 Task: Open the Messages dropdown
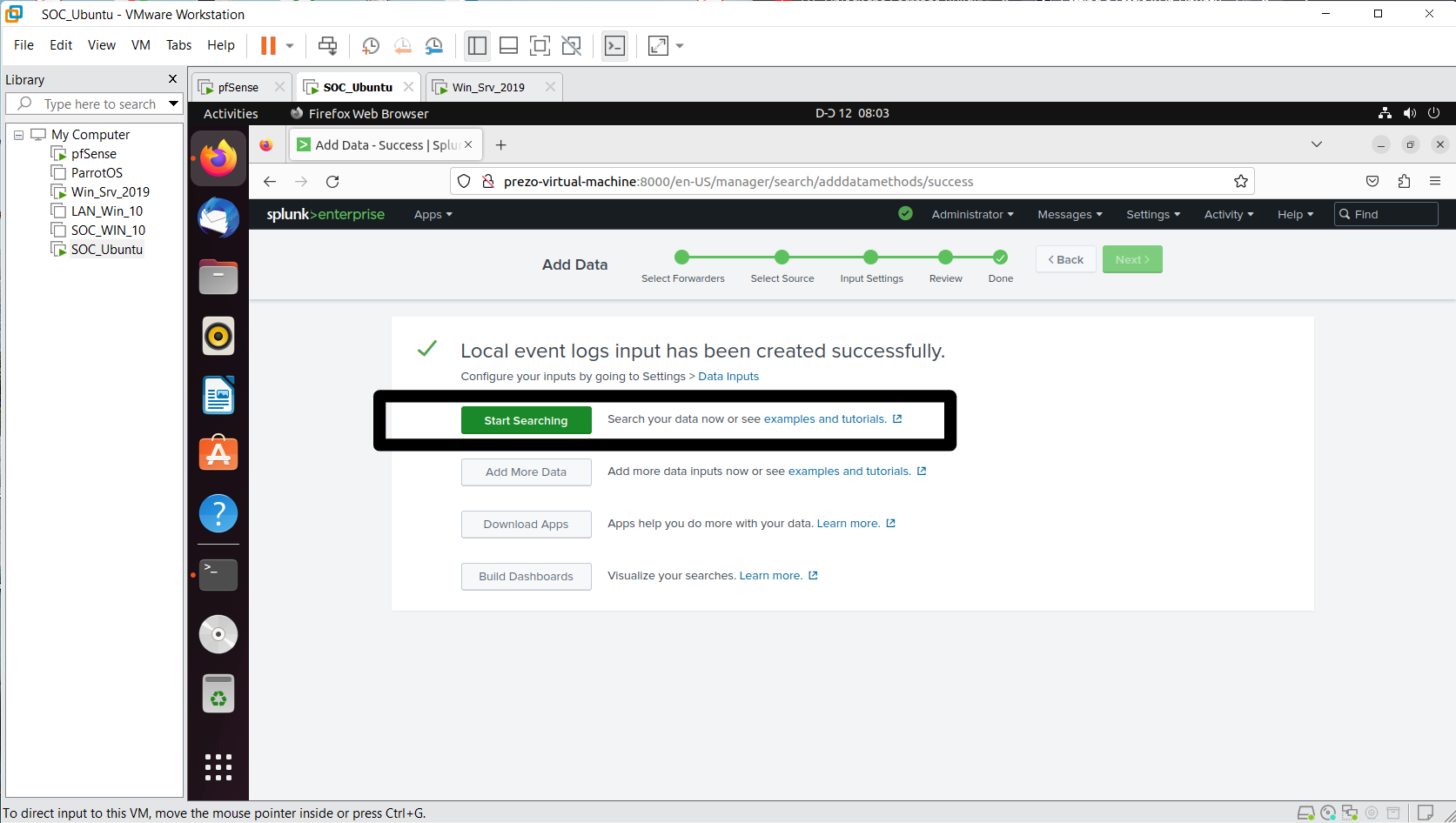click(x=1070, y=215)
